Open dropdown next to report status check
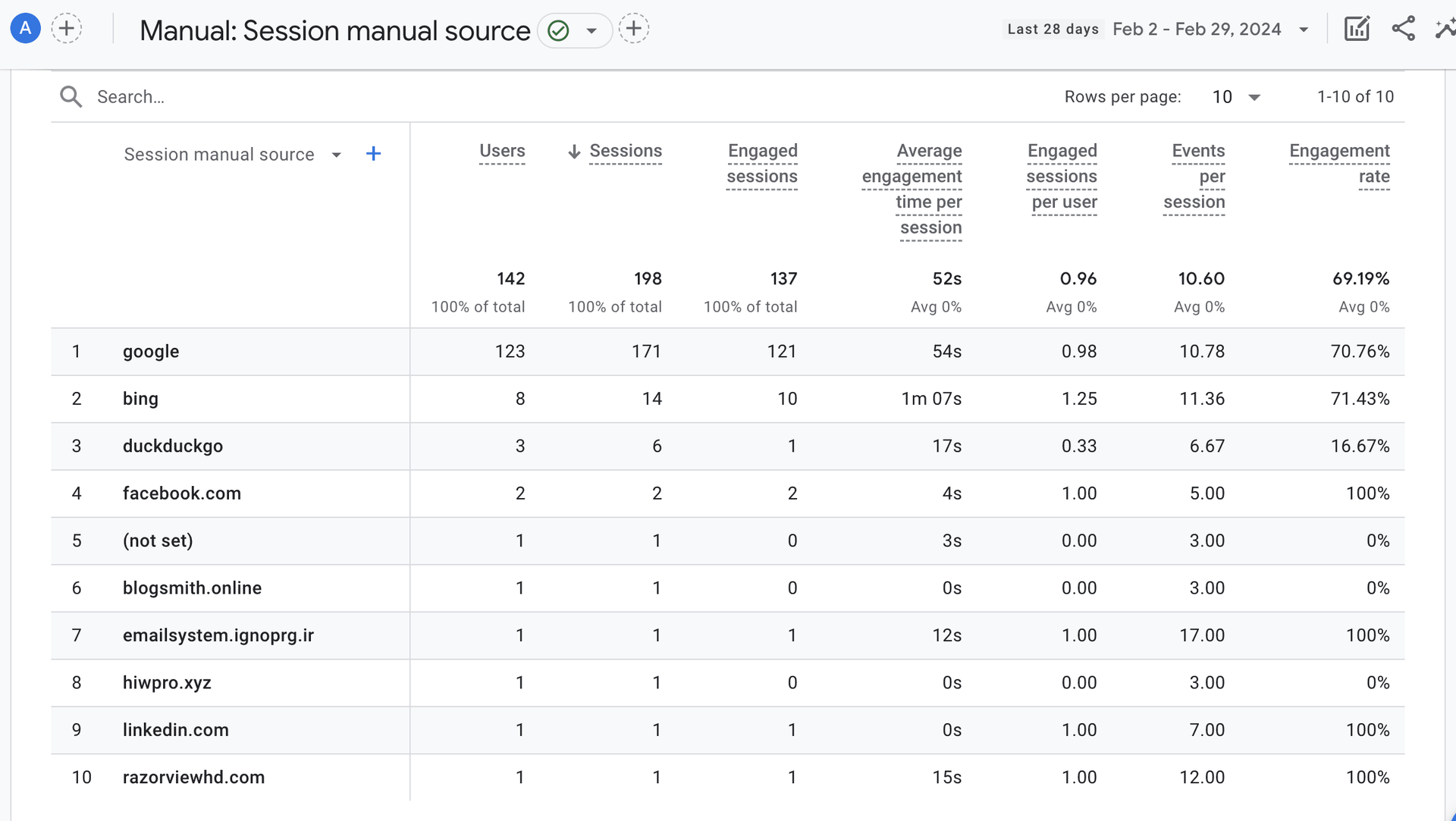This screenshot has height=821, width=1456. [591, 31]
